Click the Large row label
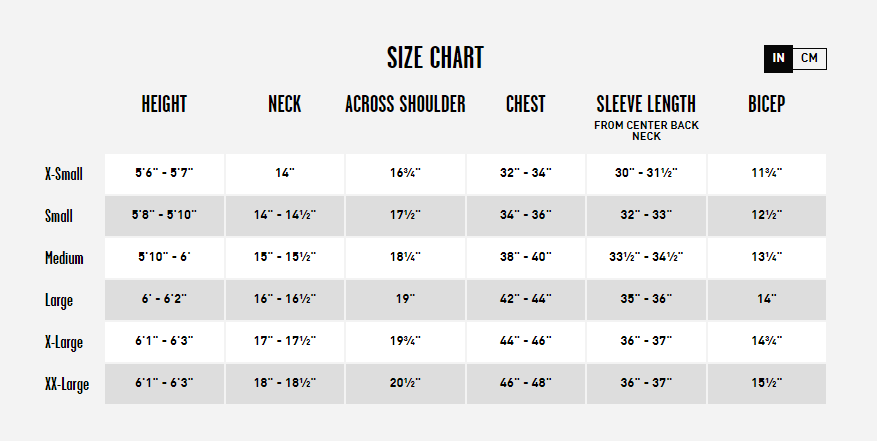881x441 pixels. click(x=58, y=300)
